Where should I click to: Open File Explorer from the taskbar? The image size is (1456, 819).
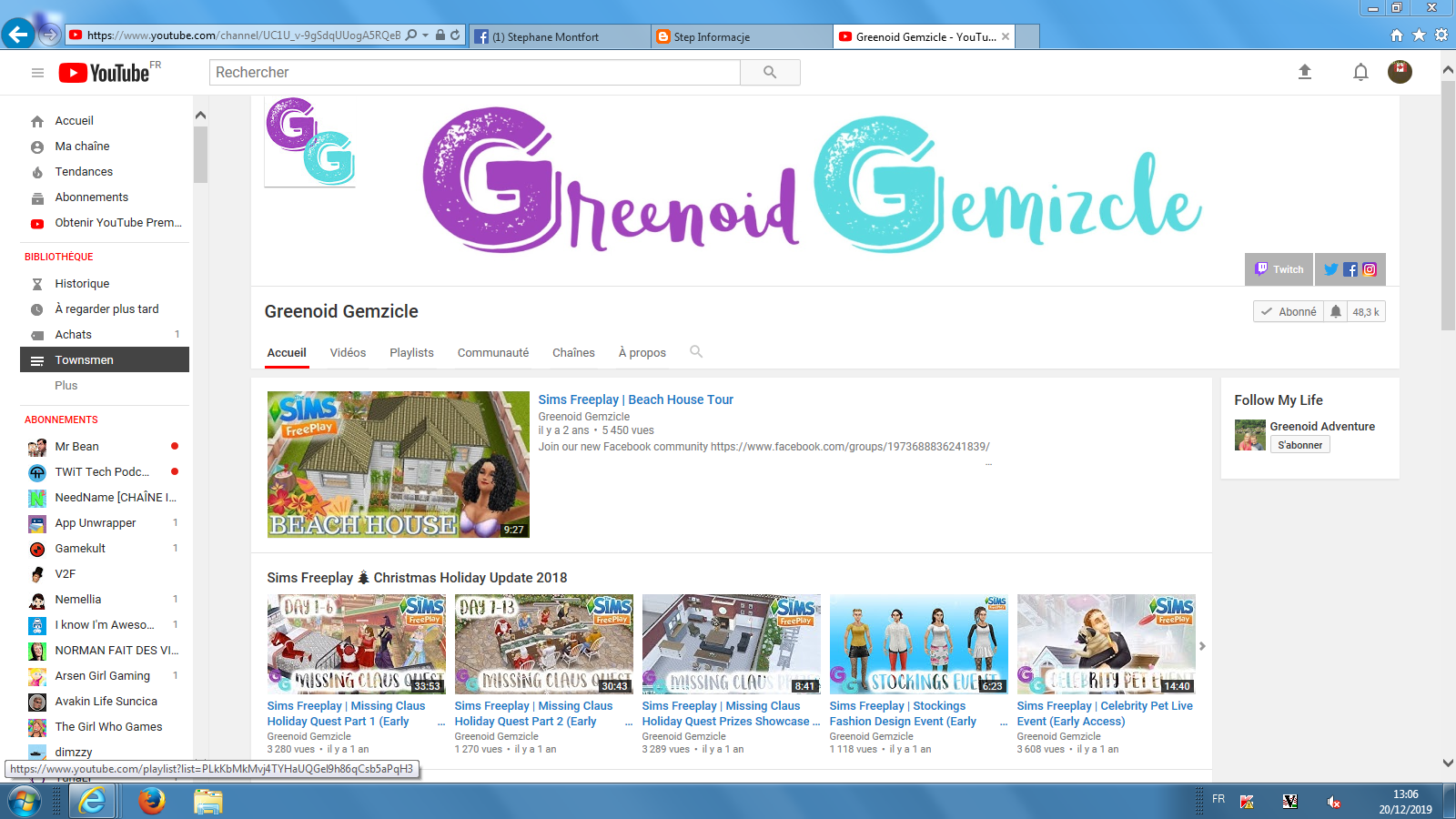click(207, 802)
